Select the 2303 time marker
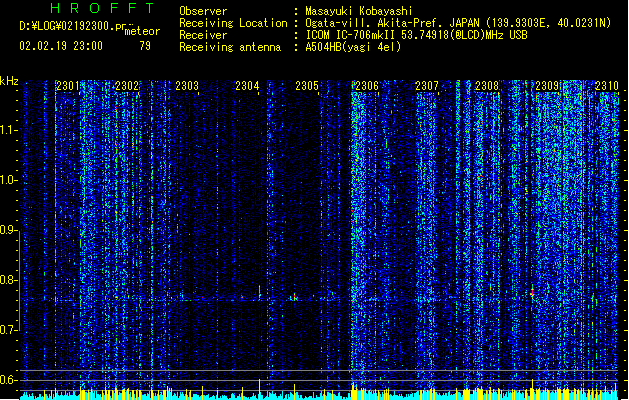629x400 pixels. [x=187, y=86]
